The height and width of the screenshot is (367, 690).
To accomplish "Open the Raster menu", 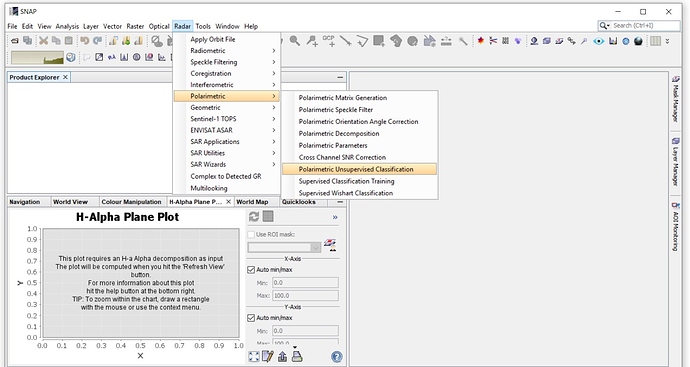I will click(x=135, y=26).
